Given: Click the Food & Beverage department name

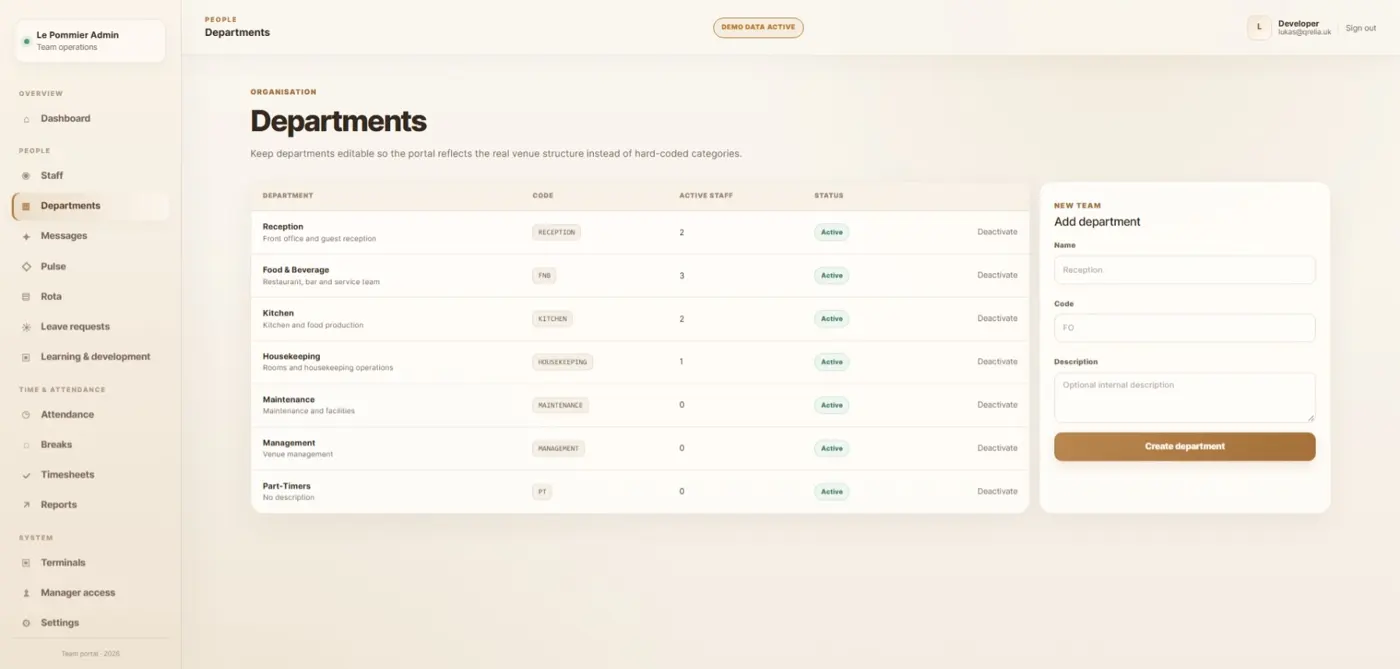Looking at the screenshot, I should (x=296, y=270).
